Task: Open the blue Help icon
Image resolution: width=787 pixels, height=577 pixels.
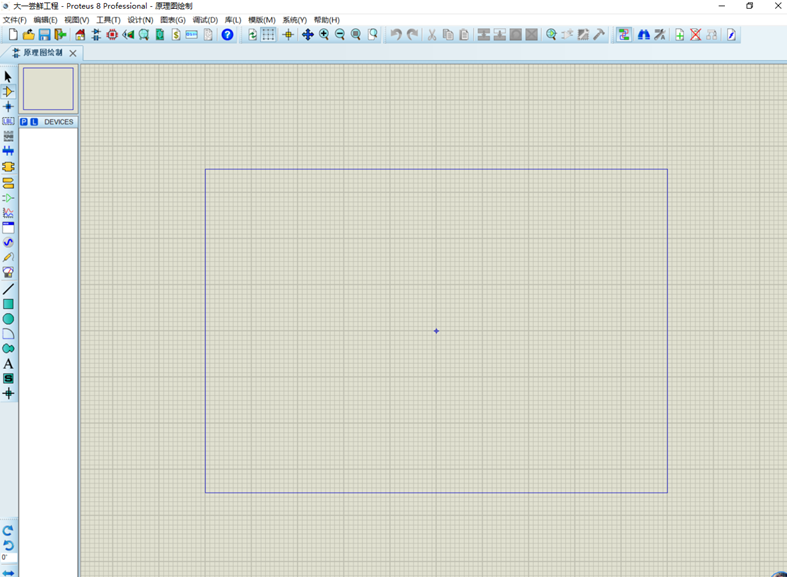Action: coord(227,35)
